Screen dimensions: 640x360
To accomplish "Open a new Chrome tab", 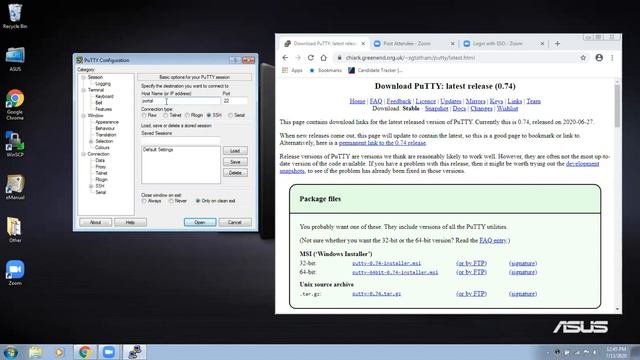I will (558, 43).
